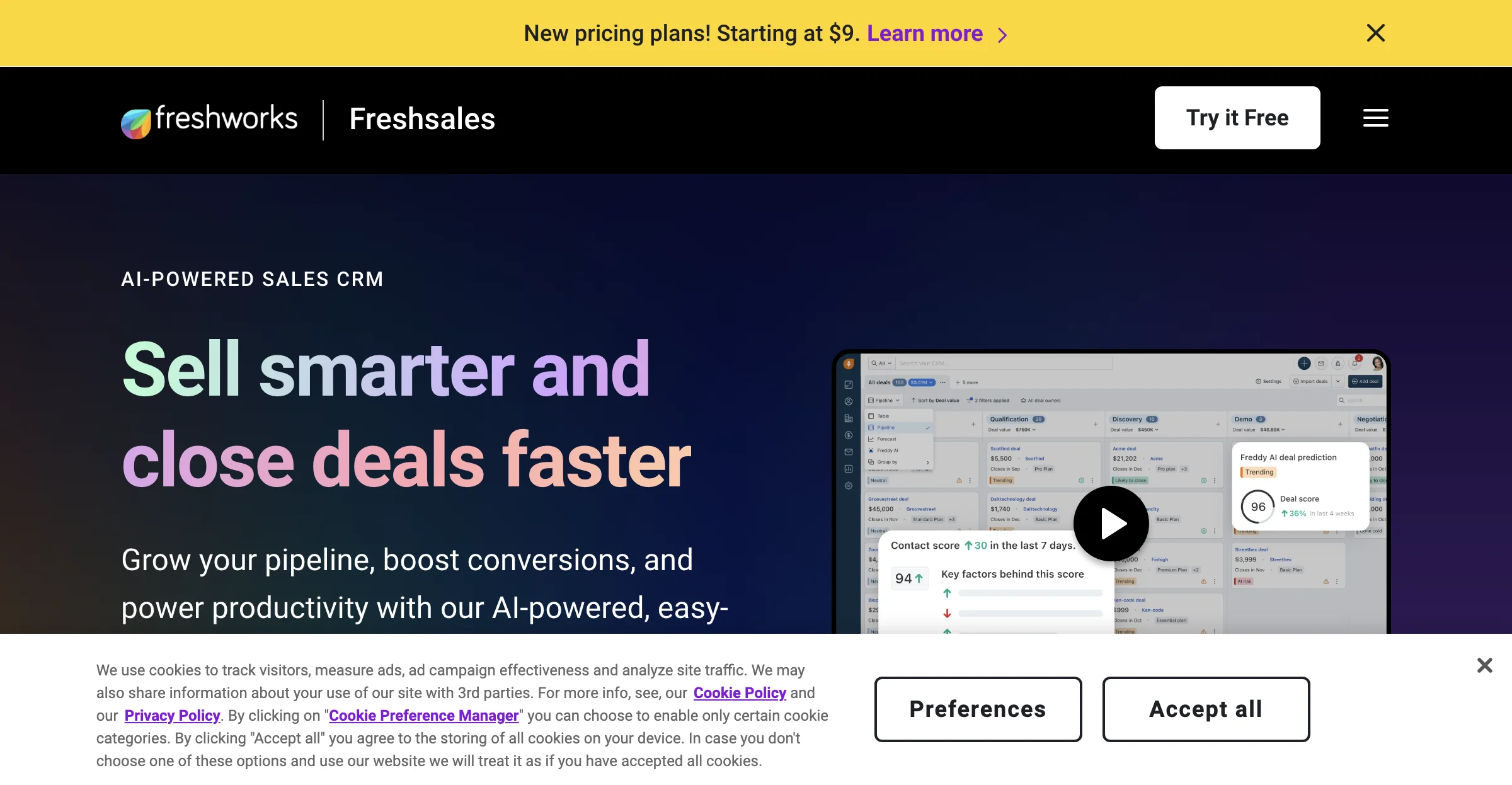Click the Accept all cookies button
The height and width of the screenshot is (785, 1512).
[x=1206, y=709]
